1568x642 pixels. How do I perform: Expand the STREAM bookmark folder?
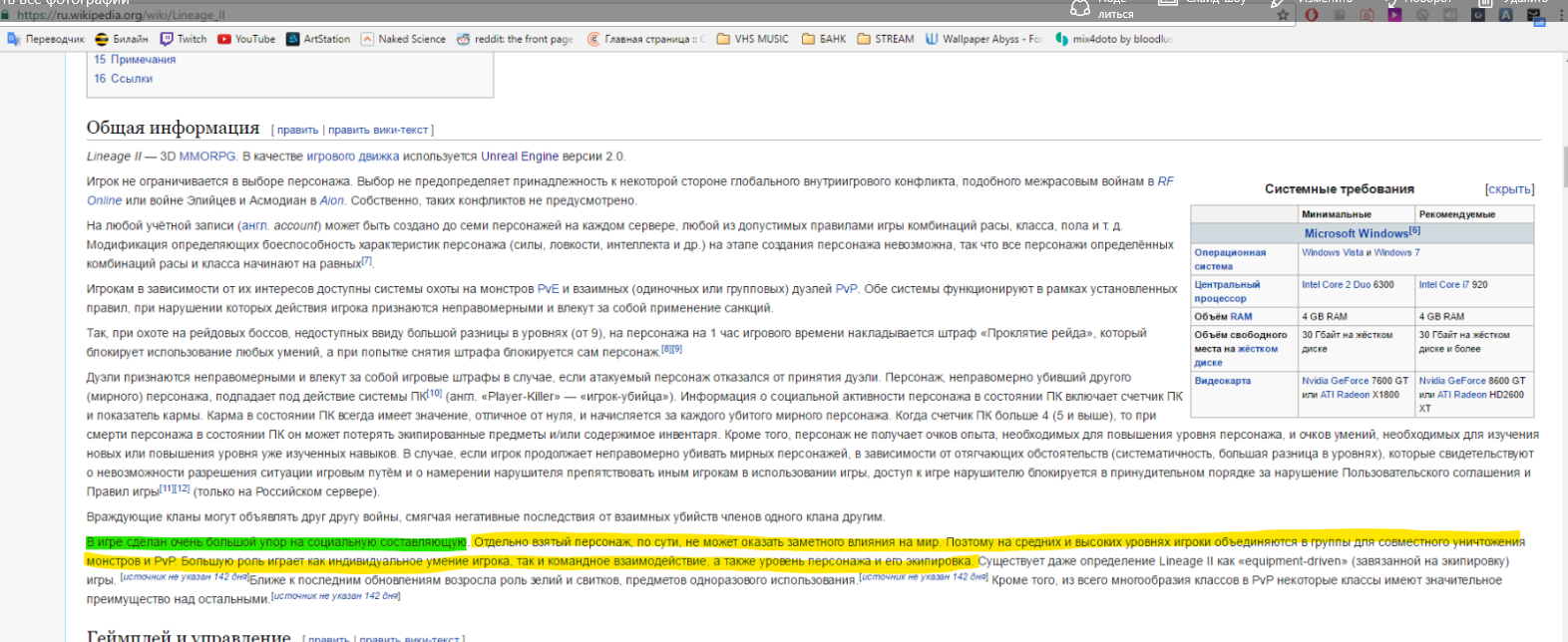885,39
